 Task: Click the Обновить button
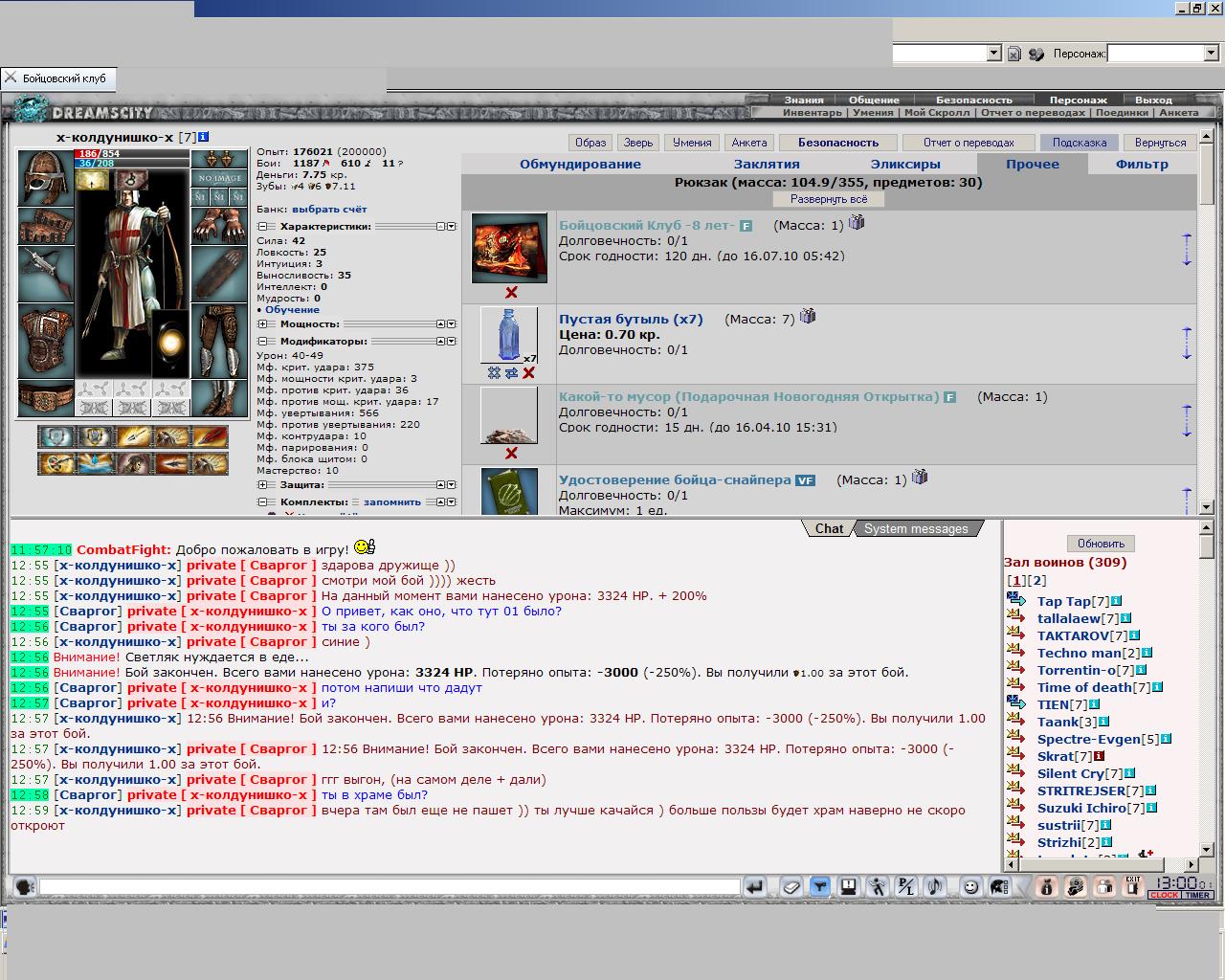pos(1101,544)
